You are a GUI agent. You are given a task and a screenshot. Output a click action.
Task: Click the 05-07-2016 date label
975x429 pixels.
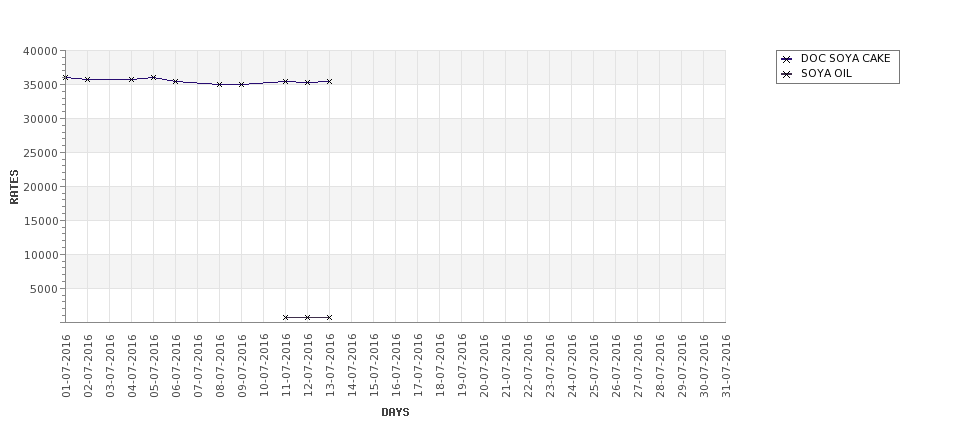pos(154,366)
